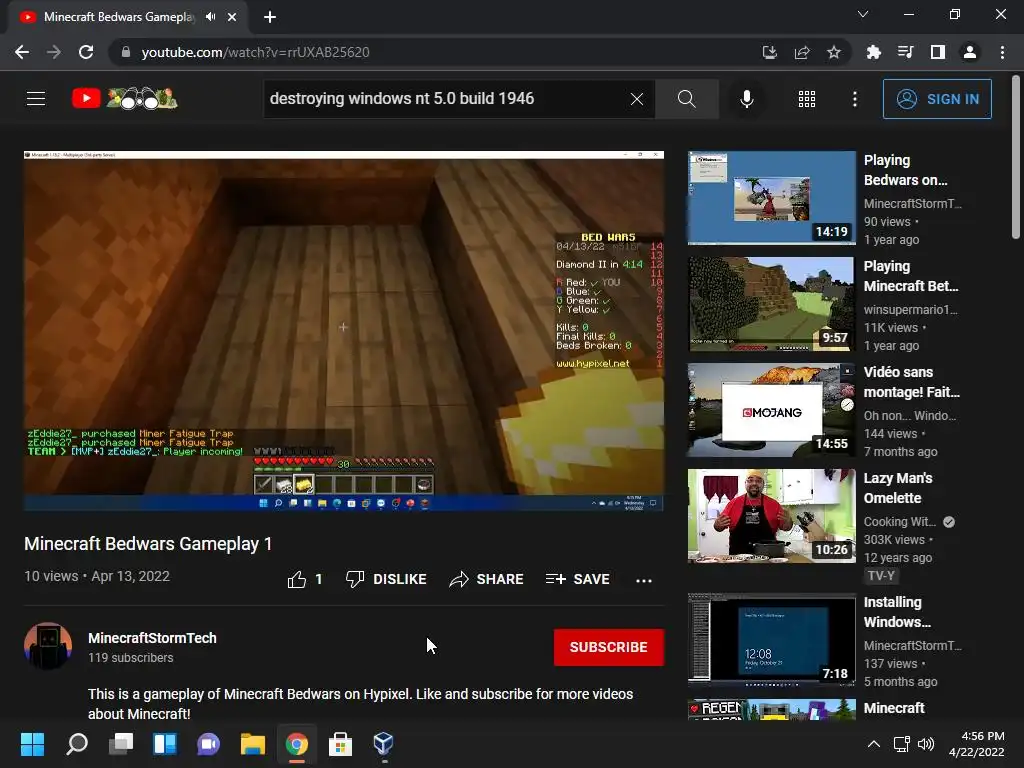The width and height of the screenshot is (1024, 768).
Task: Go back in browser history
Action: pos(22,52)
